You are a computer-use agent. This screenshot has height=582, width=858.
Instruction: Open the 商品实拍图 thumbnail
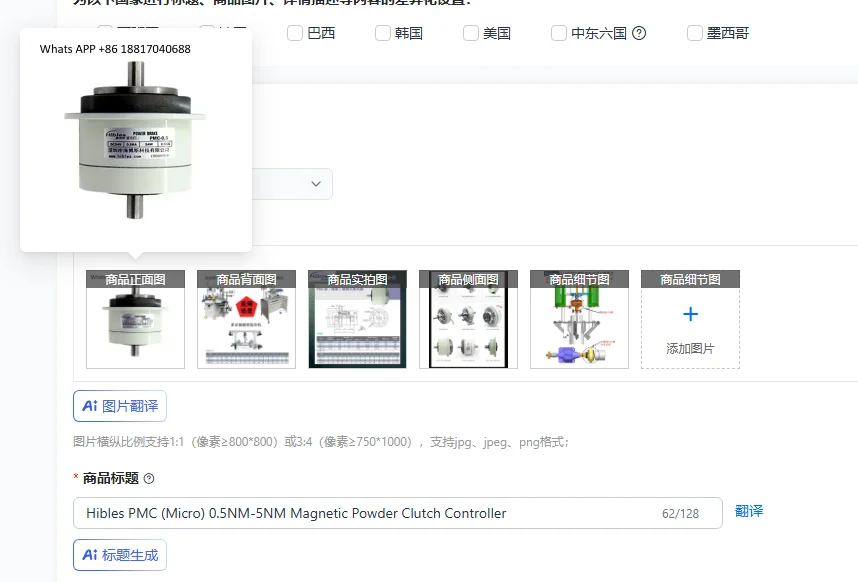(357, 318)
